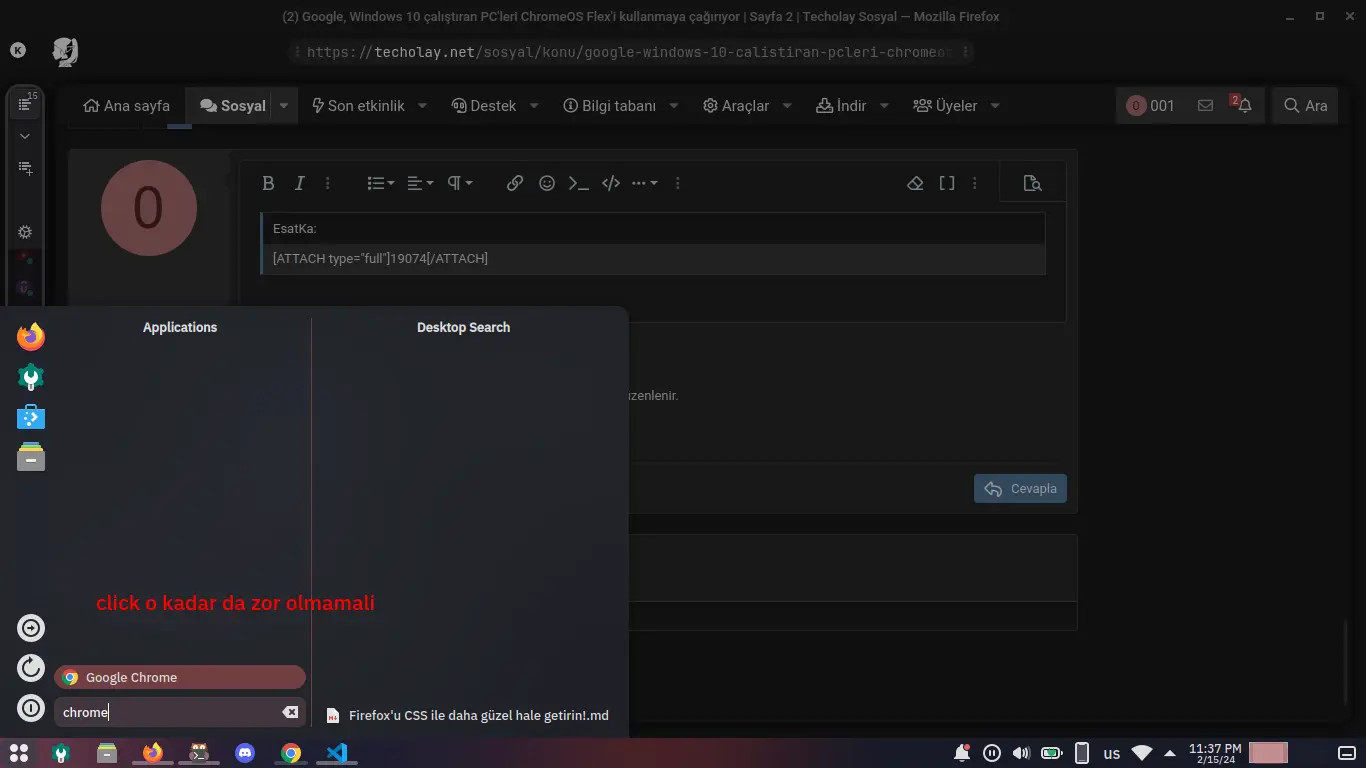The width and height of the screenshot is (1366, 768).
Task: Preview the reply with the page-magnifier icon
Action: click(1033, 183)
